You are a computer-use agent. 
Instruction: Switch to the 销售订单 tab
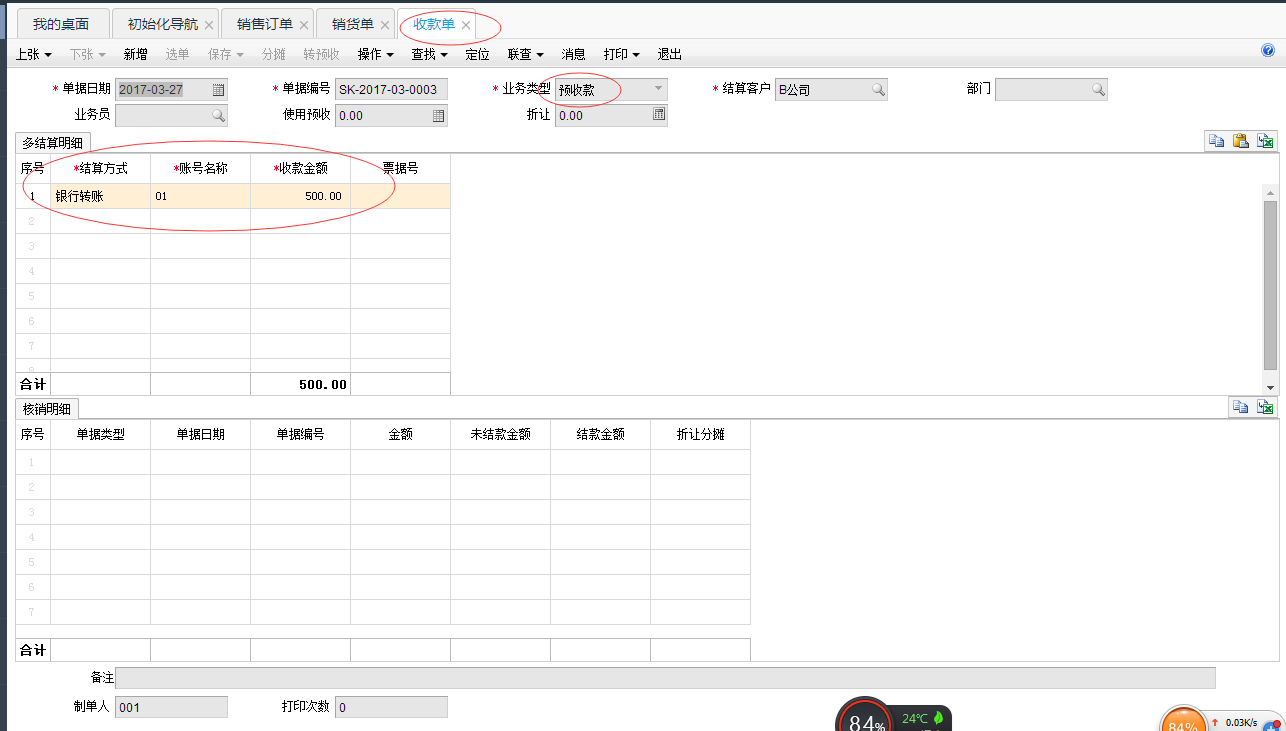point(265,24)
